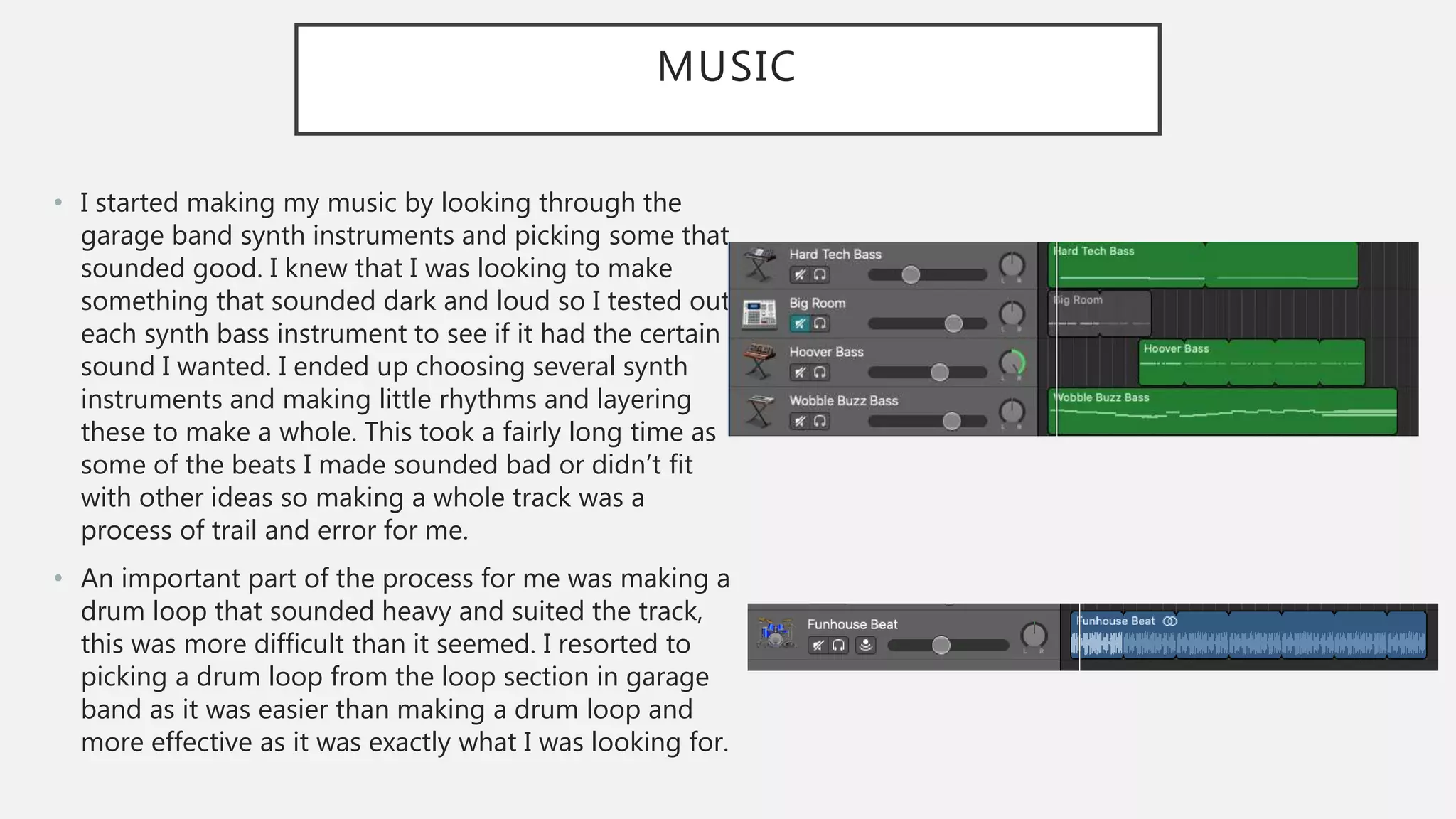Solo the Funhouse Beat track with headphones
This screenshot has width=1456, height=819.
pos(839,645)
